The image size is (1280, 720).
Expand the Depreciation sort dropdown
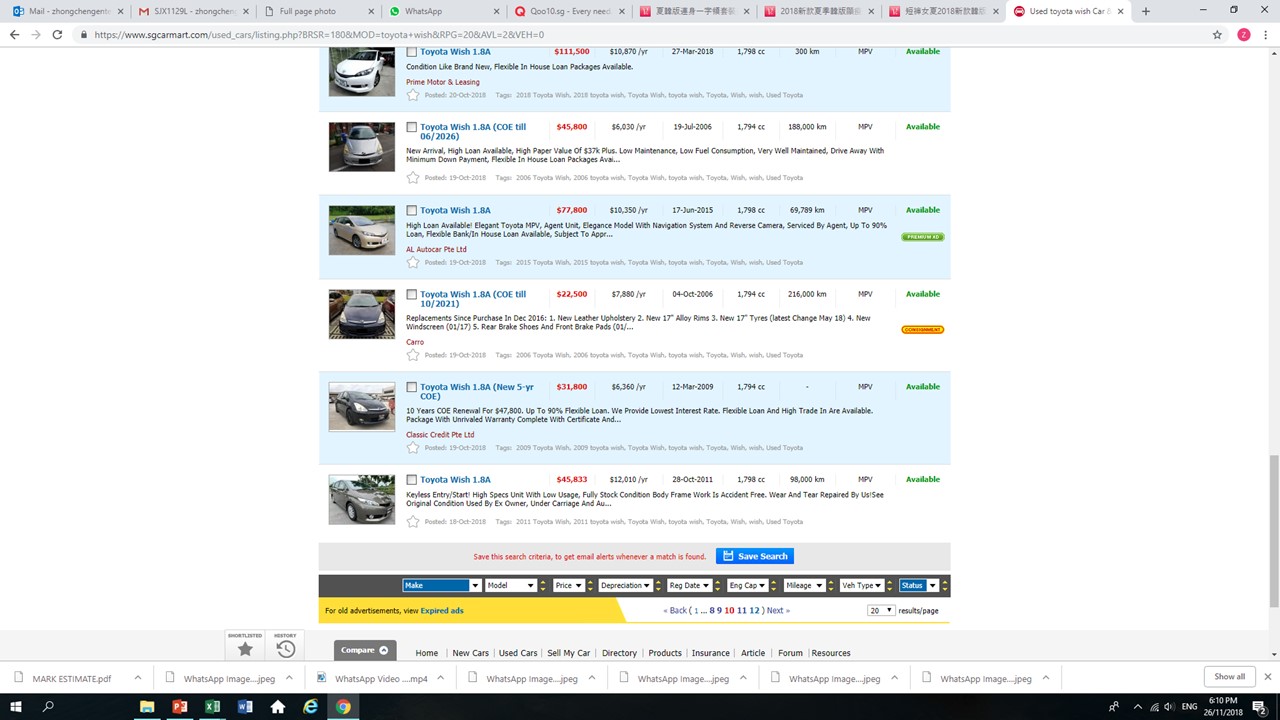point(626,586)
